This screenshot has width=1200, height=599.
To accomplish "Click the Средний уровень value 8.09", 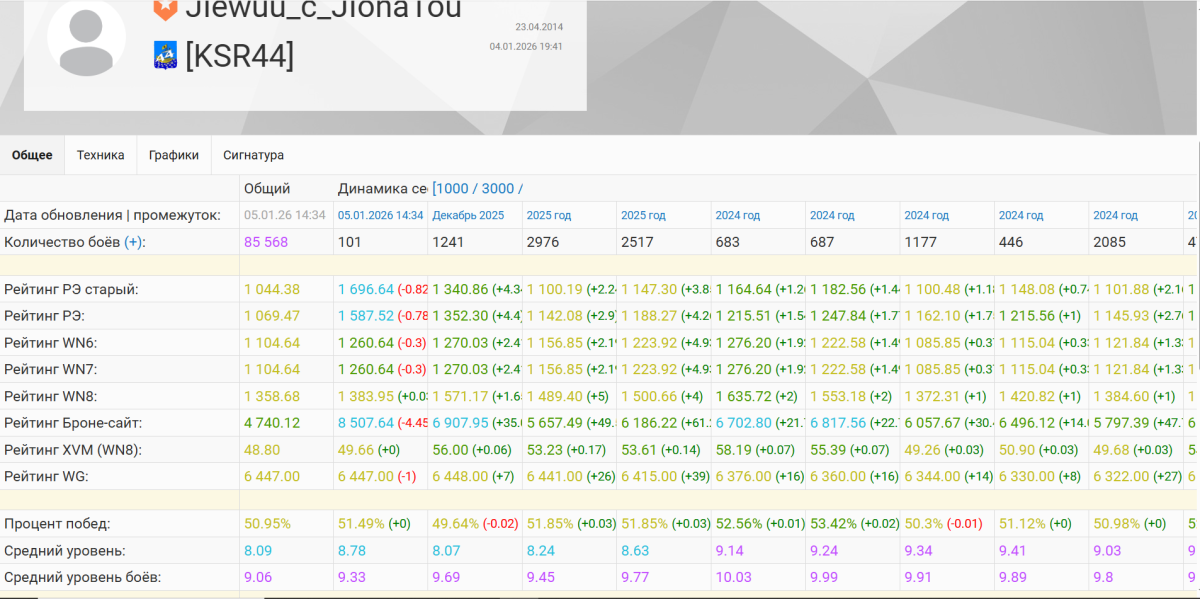I will pyautogui.click(x=258, y=550).
